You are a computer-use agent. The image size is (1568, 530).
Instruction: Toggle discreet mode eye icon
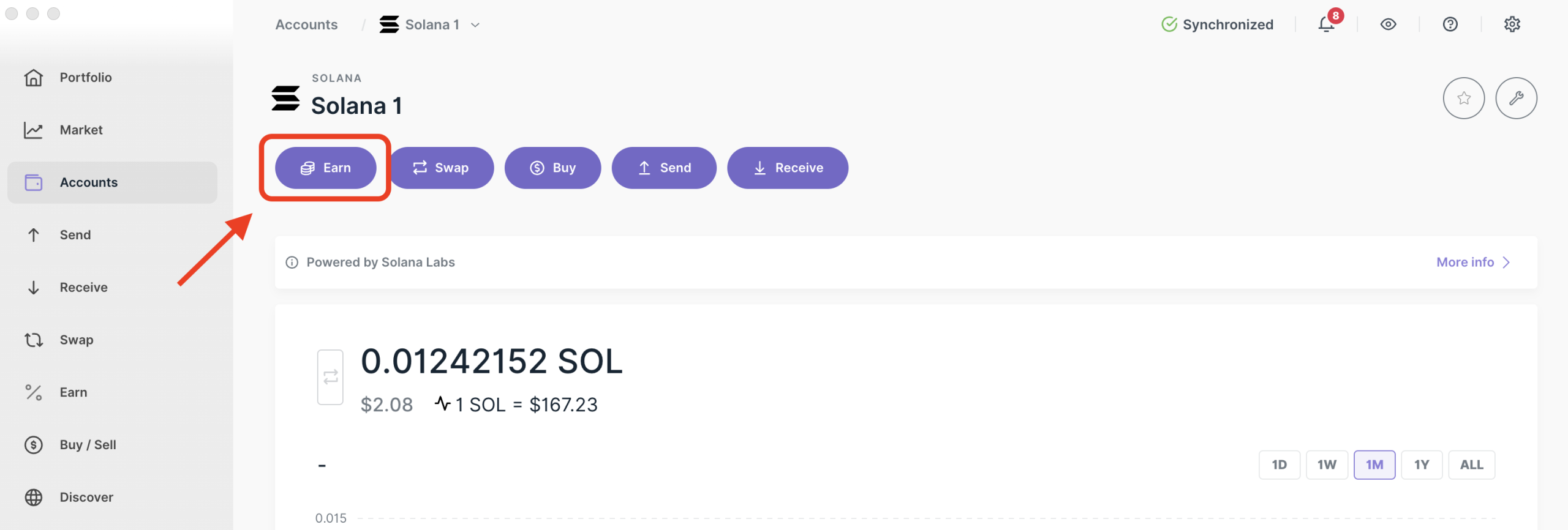(1388, 24)
